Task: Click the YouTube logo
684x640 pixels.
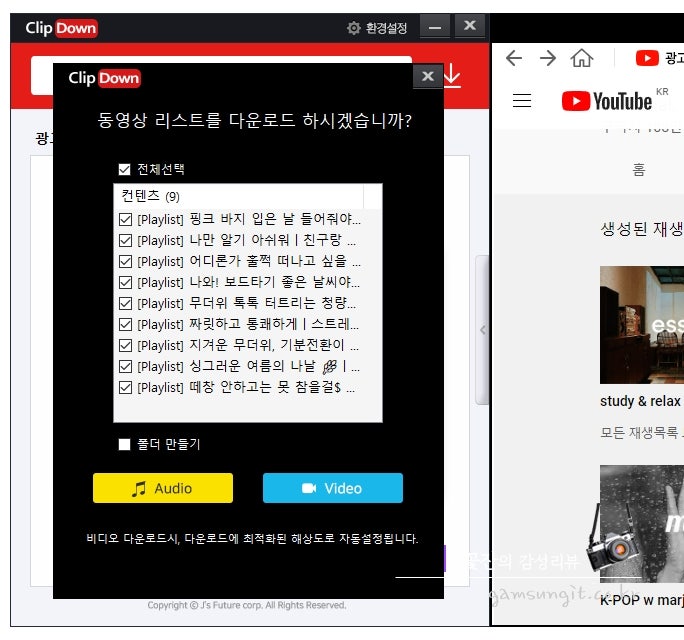Action: point(607,101)
